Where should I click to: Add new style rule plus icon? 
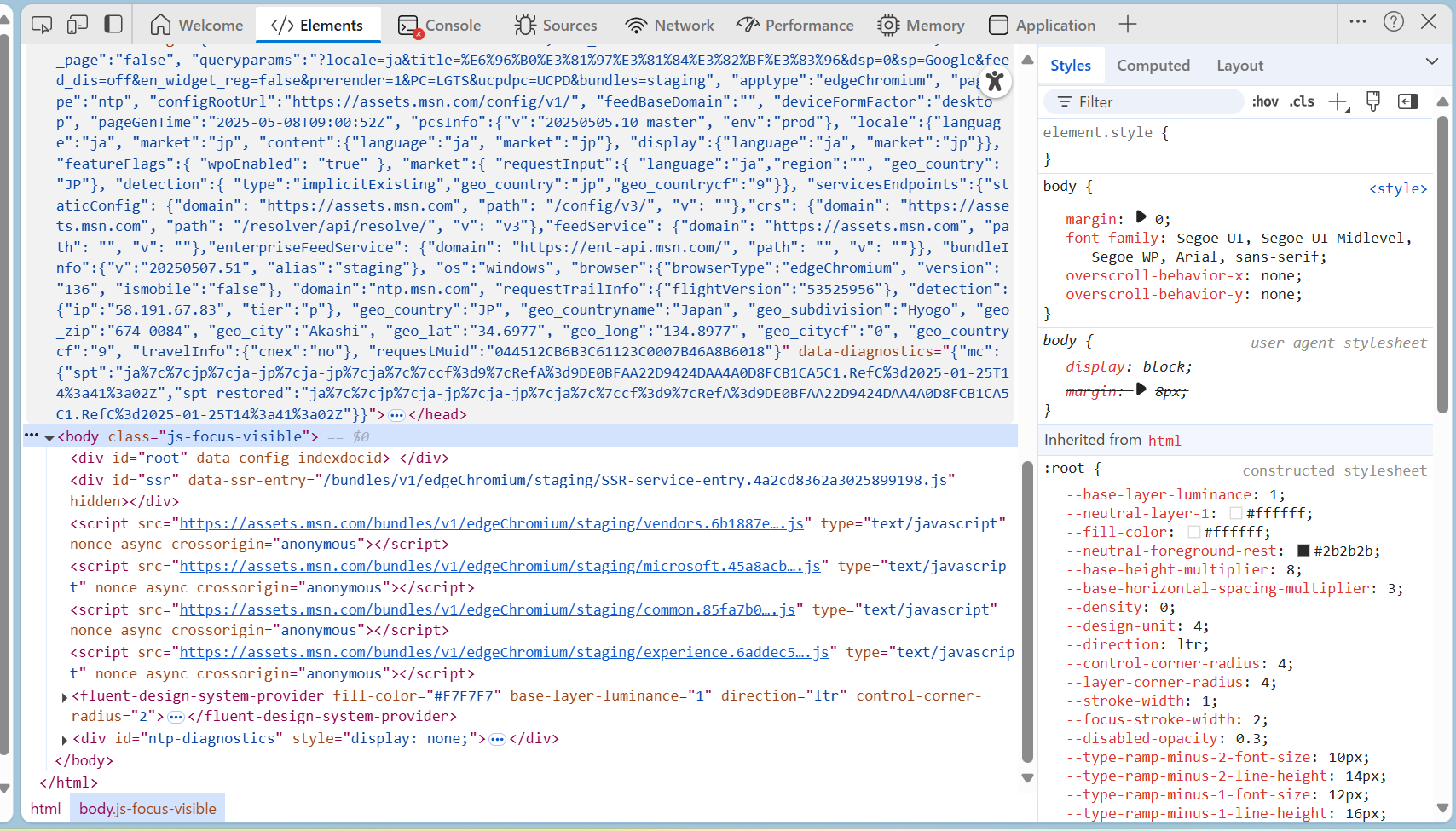(1338, 102)
